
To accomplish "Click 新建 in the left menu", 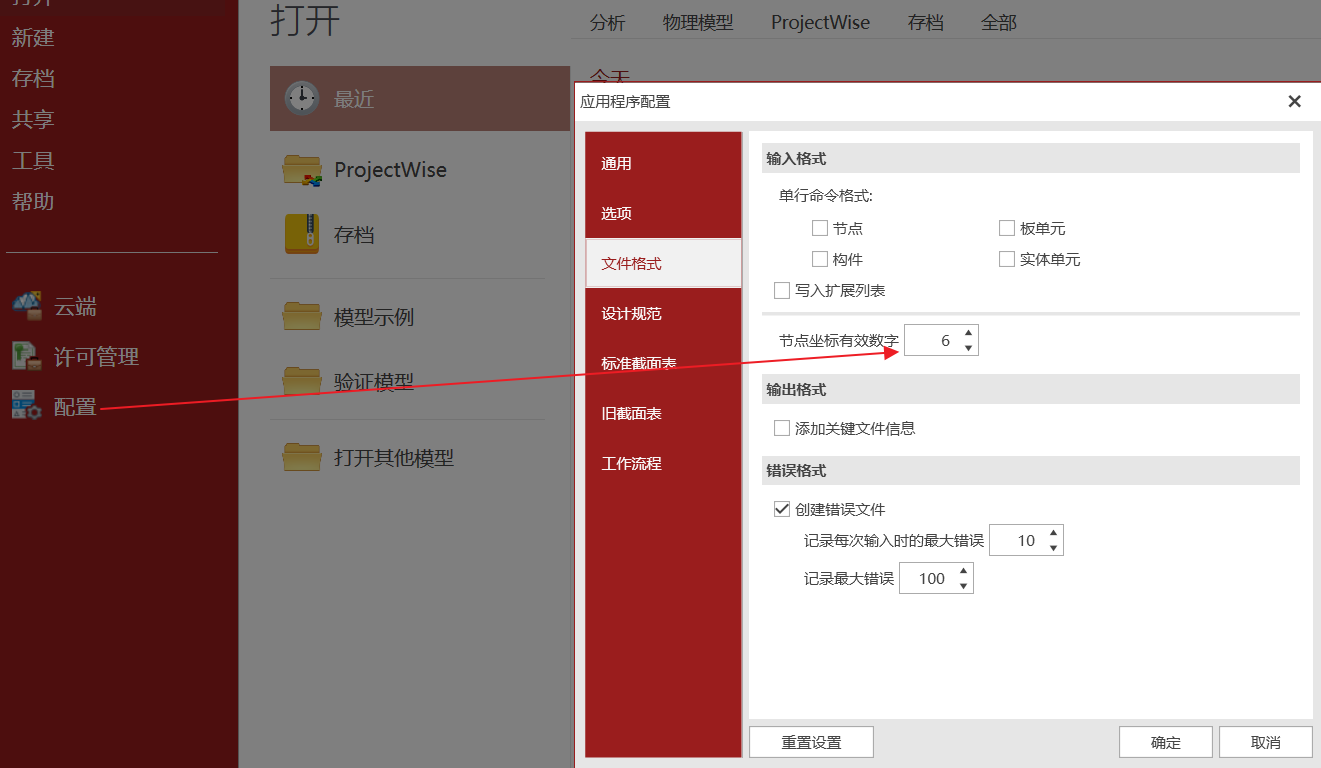I will [33, 38].
